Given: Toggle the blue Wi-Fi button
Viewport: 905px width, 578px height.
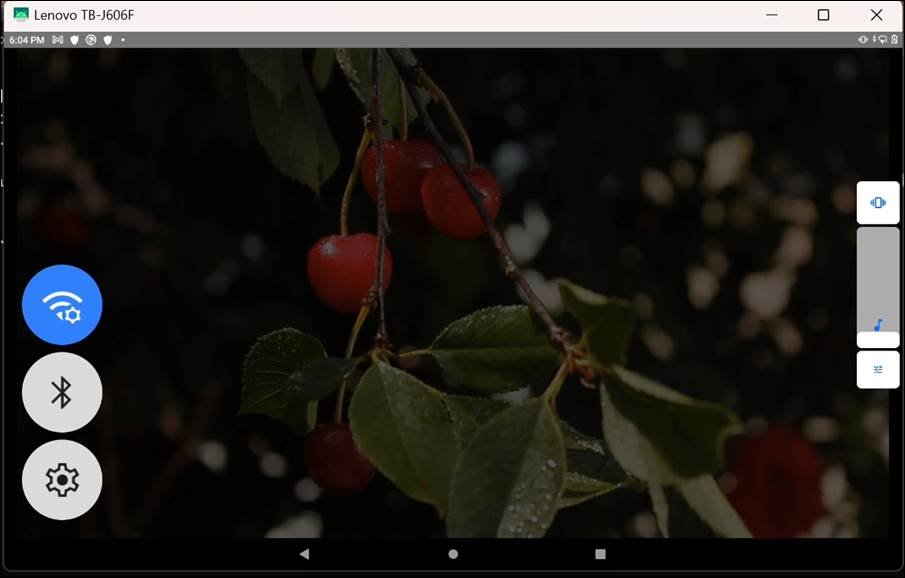Looking at the screenshot, I should click(x=62, y=305).
